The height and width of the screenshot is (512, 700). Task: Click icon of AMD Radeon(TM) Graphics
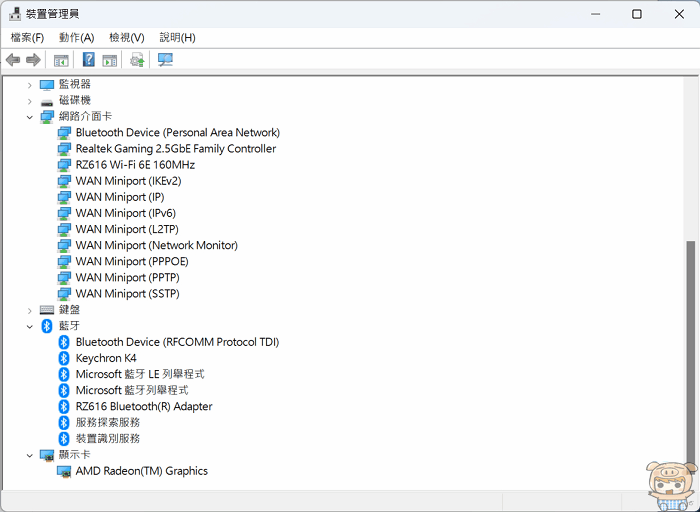click(64, 471)
